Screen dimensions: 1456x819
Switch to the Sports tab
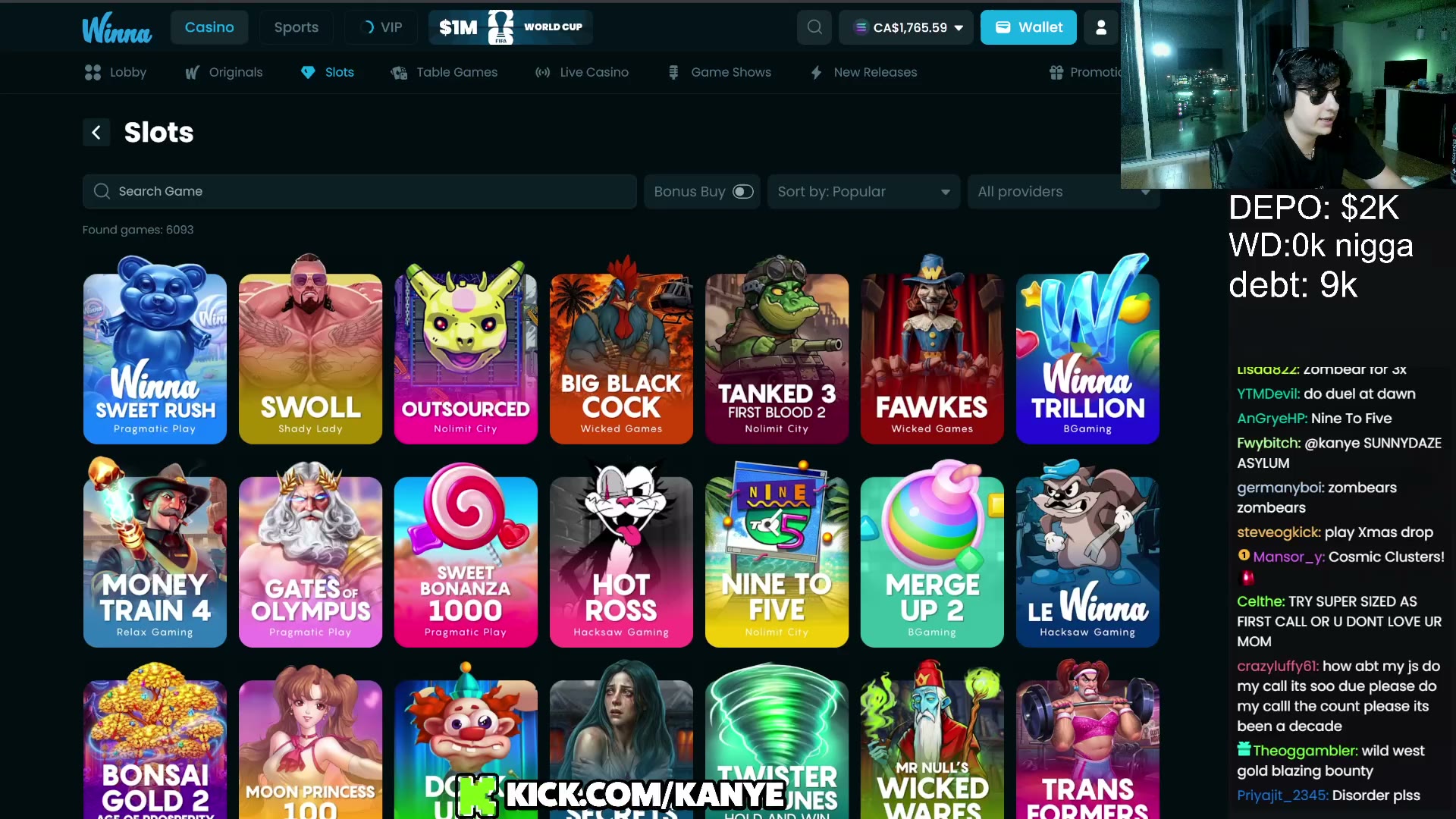[297, 27]
